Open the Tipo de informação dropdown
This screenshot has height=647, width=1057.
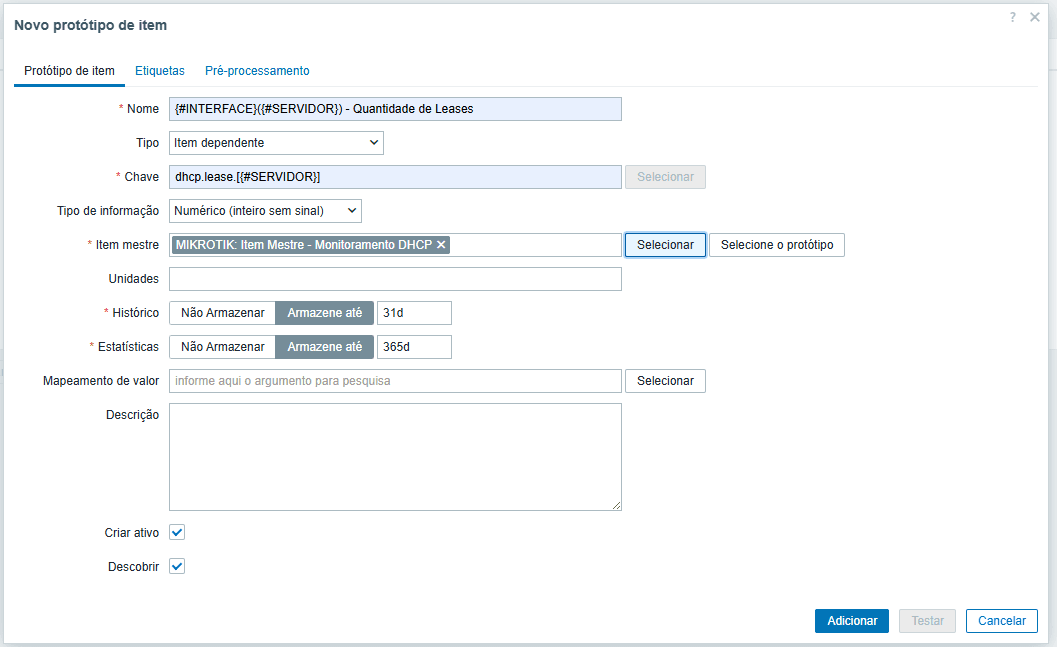tap(265, 211)
